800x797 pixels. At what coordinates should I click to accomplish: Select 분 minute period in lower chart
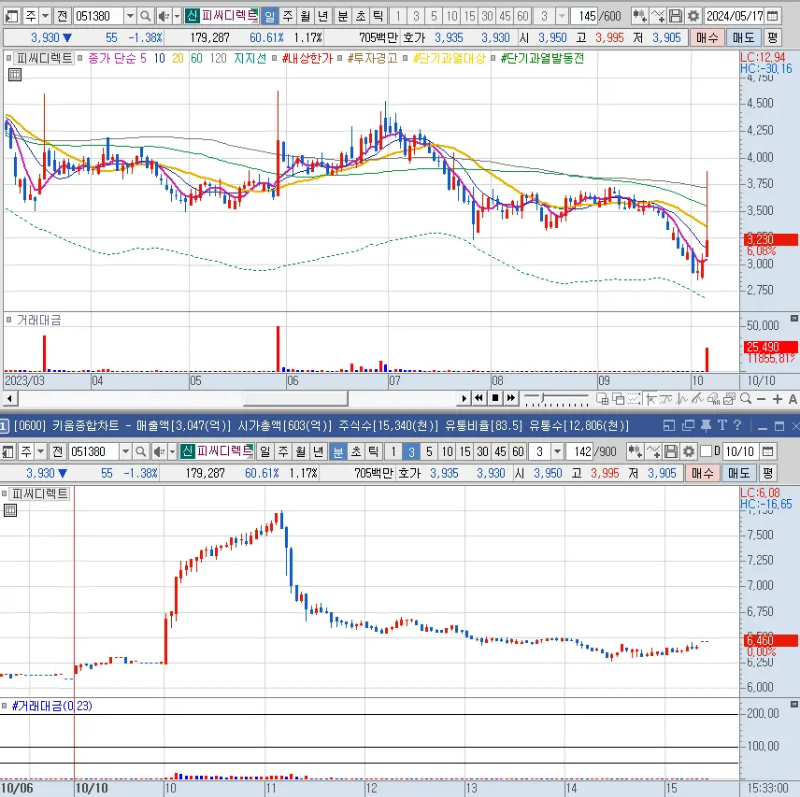click(x=337, y=452)
